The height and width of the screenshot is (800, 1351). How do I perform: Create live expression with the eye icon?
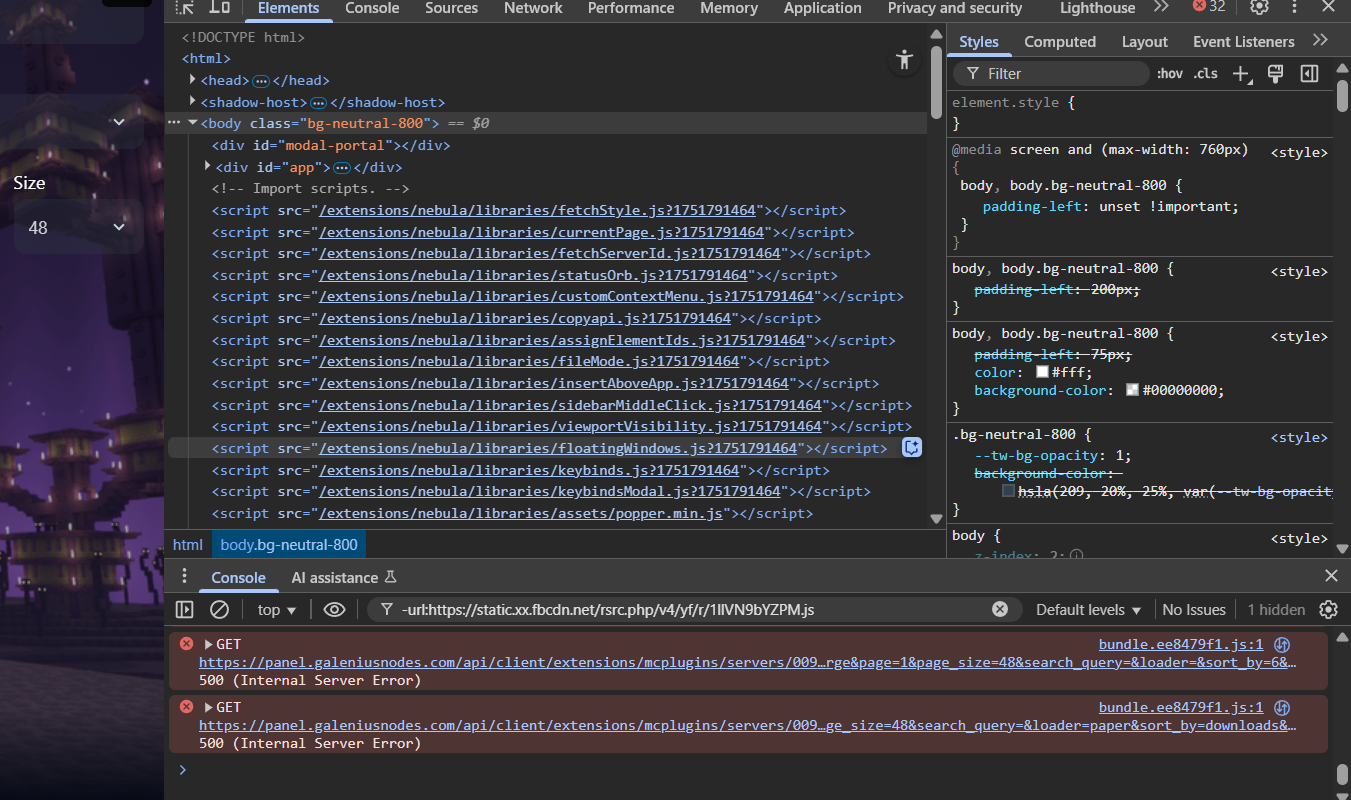tap(335, 609)
